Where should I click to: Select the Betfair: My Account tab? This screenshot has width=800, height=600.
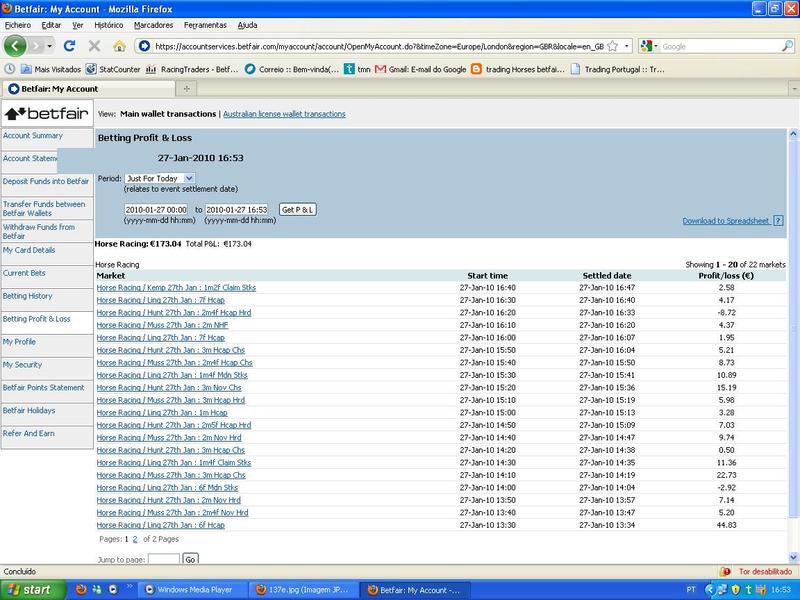click(88, 89)
